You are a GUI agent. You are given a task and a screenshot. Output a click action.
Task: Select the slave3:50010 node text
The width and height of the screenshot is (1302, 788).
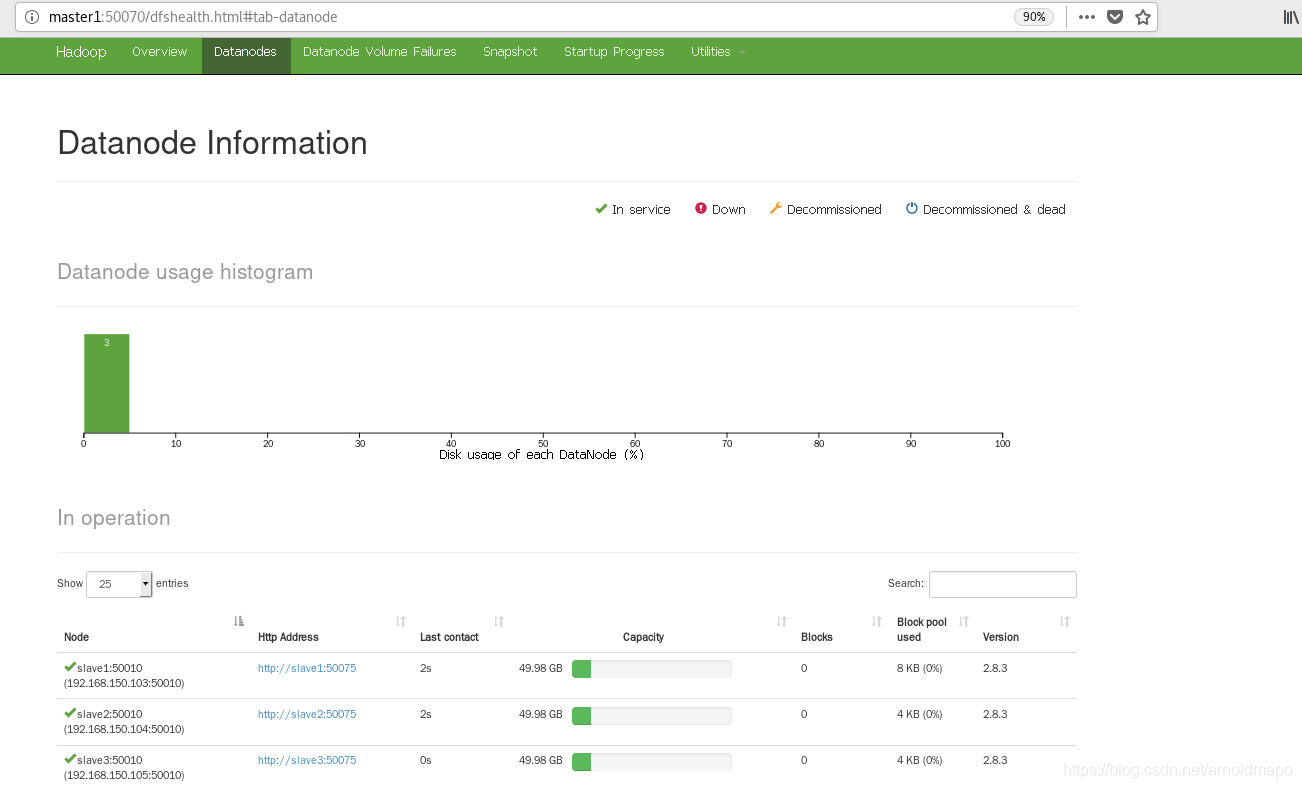tap(110, 760)
